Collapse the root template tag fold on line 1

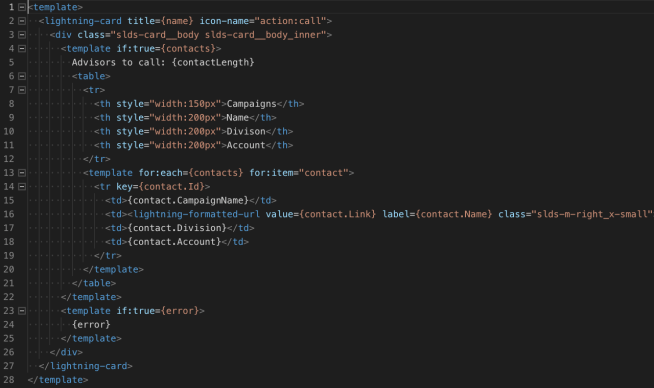[x=22, y=7]
